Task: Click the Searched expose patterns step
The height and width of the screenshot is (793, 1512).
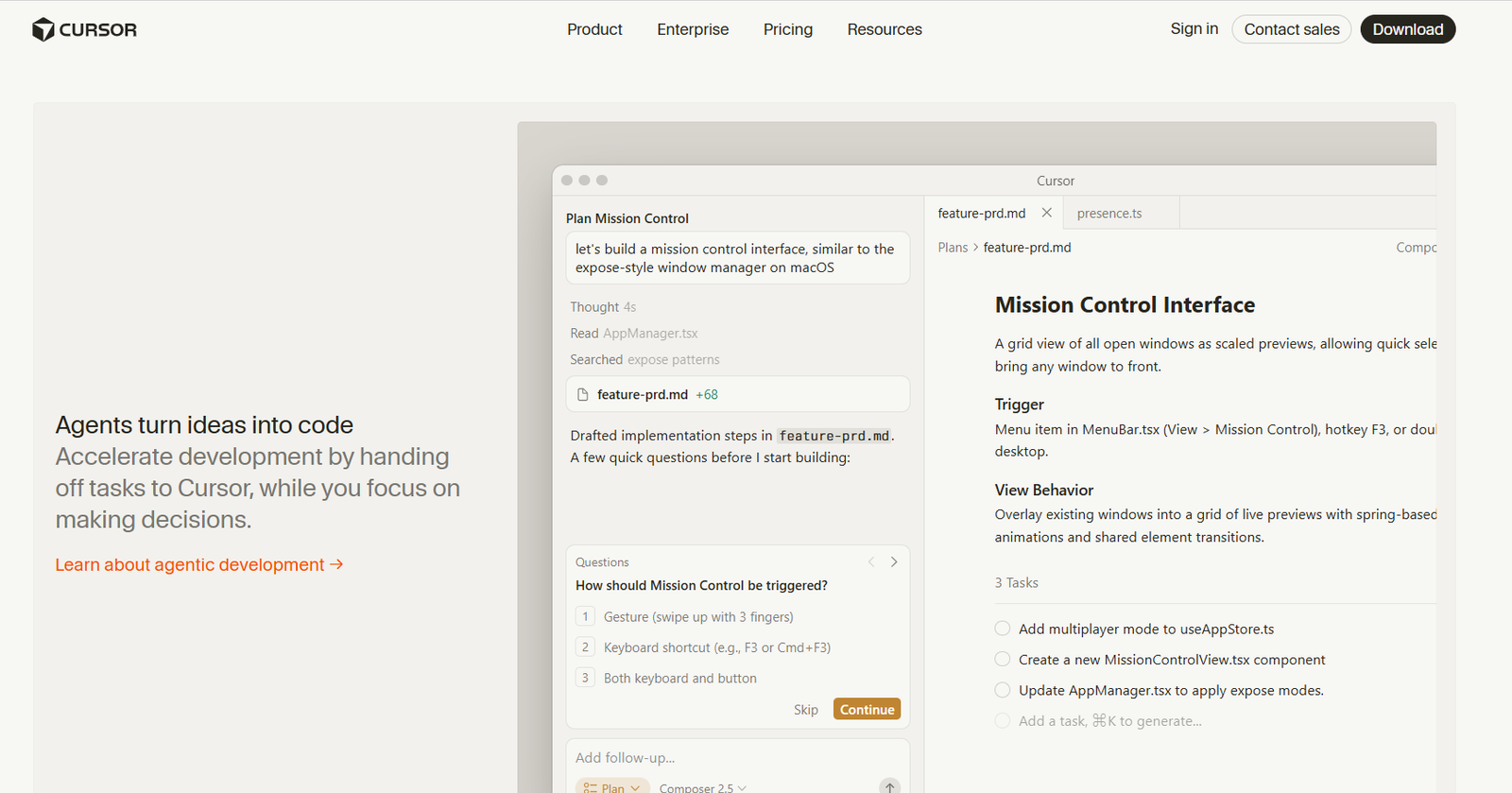Action: [x=644, y=360]
